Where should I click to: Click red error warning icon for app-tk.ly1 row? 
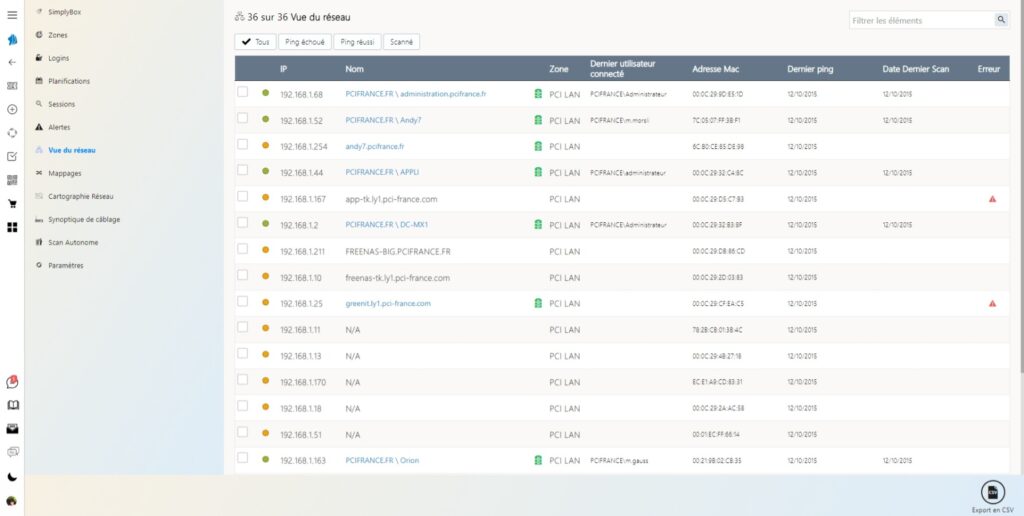click(x=992, y=199)
